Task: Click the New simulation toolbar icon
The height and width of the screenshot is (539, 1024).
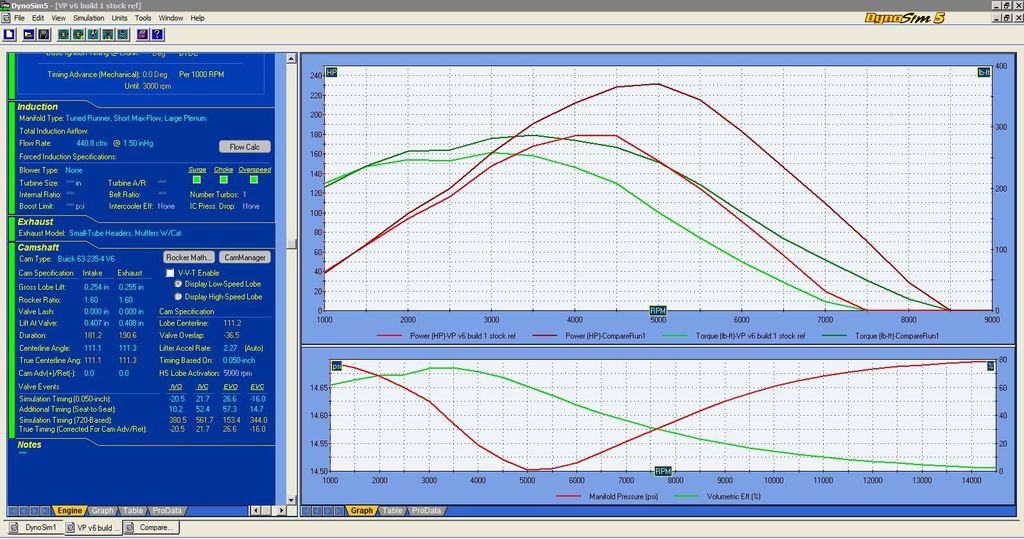Action: [x=10, y=34]
